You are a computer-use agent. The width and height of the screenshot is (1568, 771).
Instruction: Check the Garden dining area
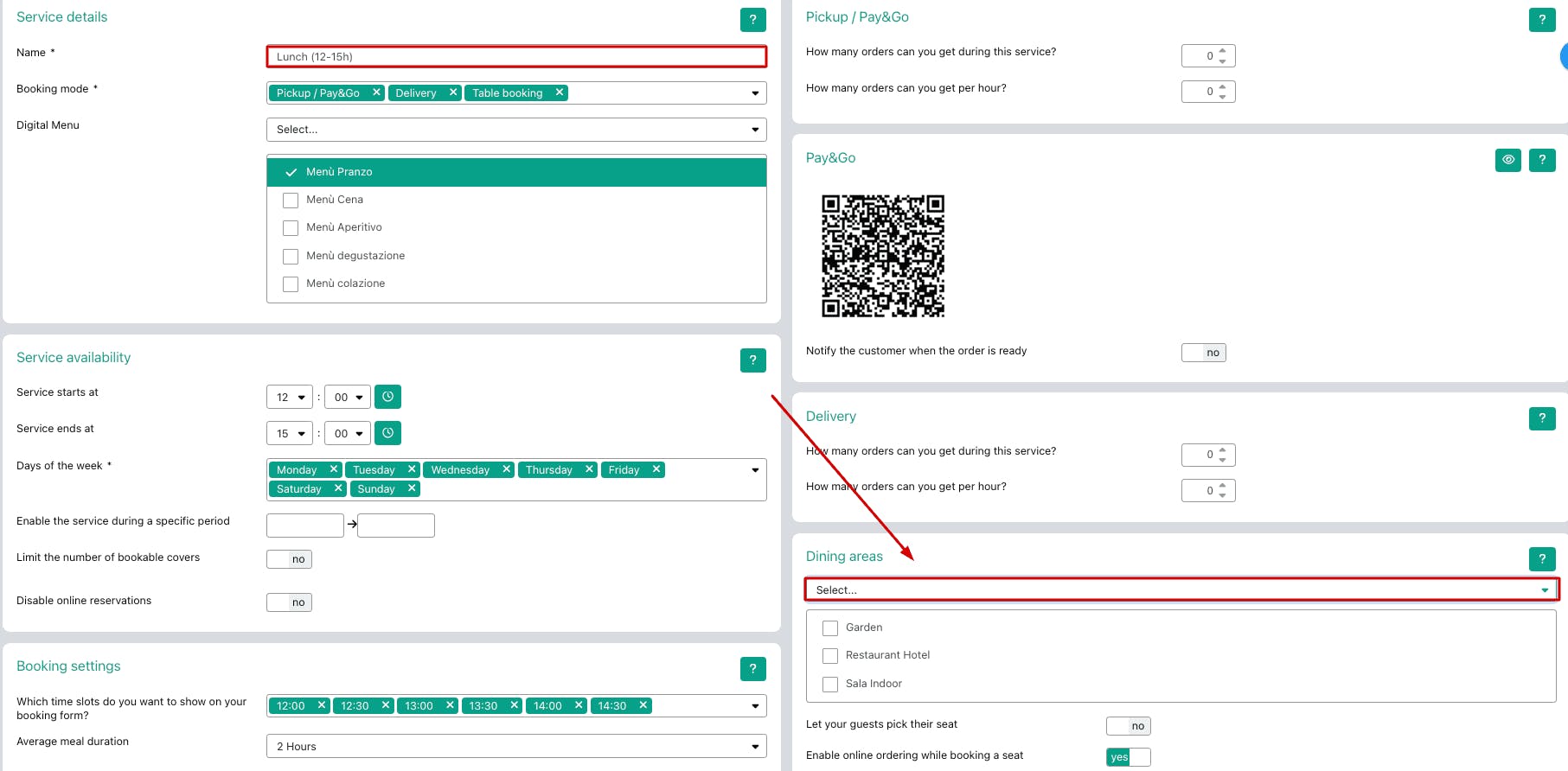tap(830, 628)
